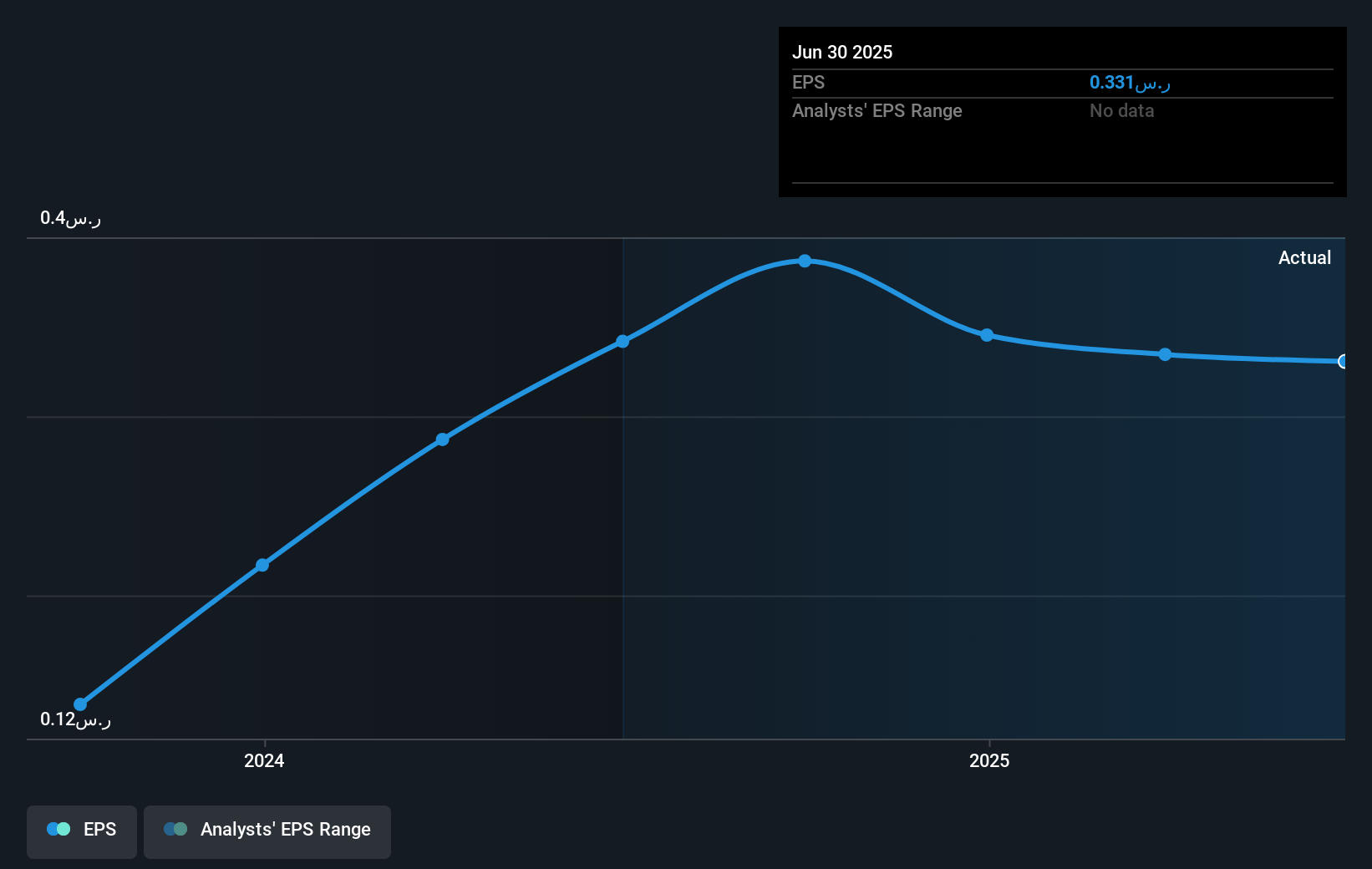Click the 2024 x-axis label

(264, 760)
